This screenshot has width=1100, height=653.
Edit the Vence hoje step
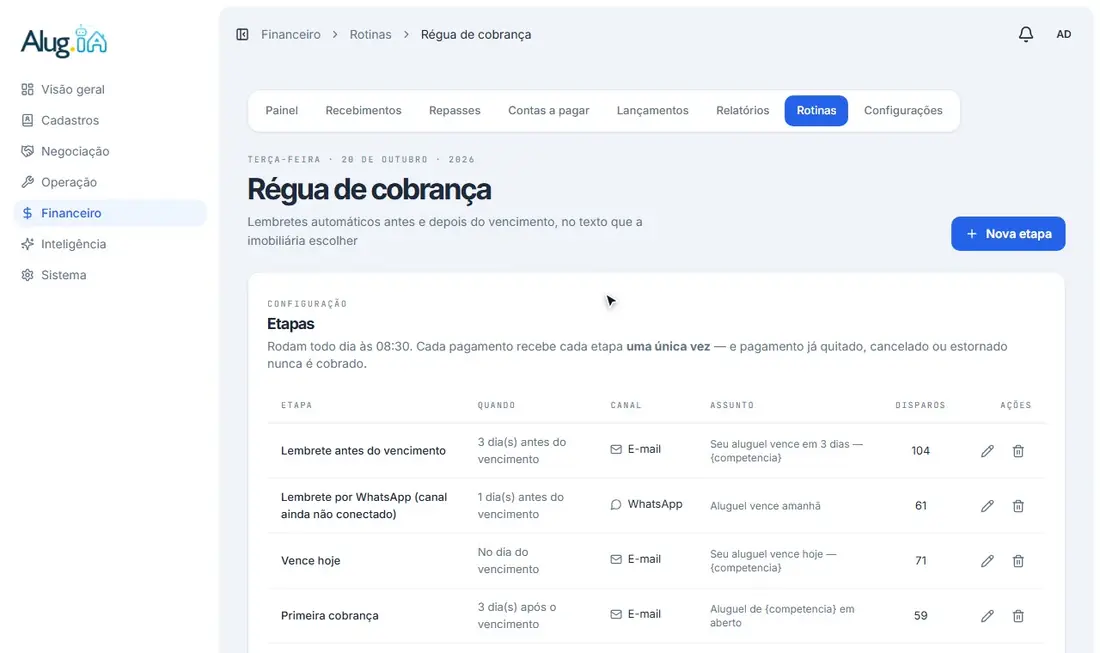click(x=987, y=560)
